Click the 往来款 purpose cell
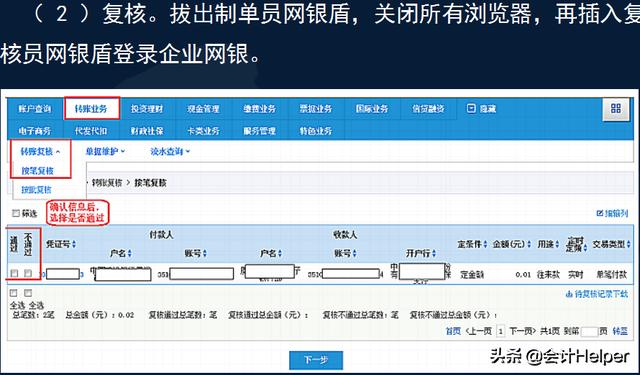This screenshot has width=640, height=375. (548, 275)
